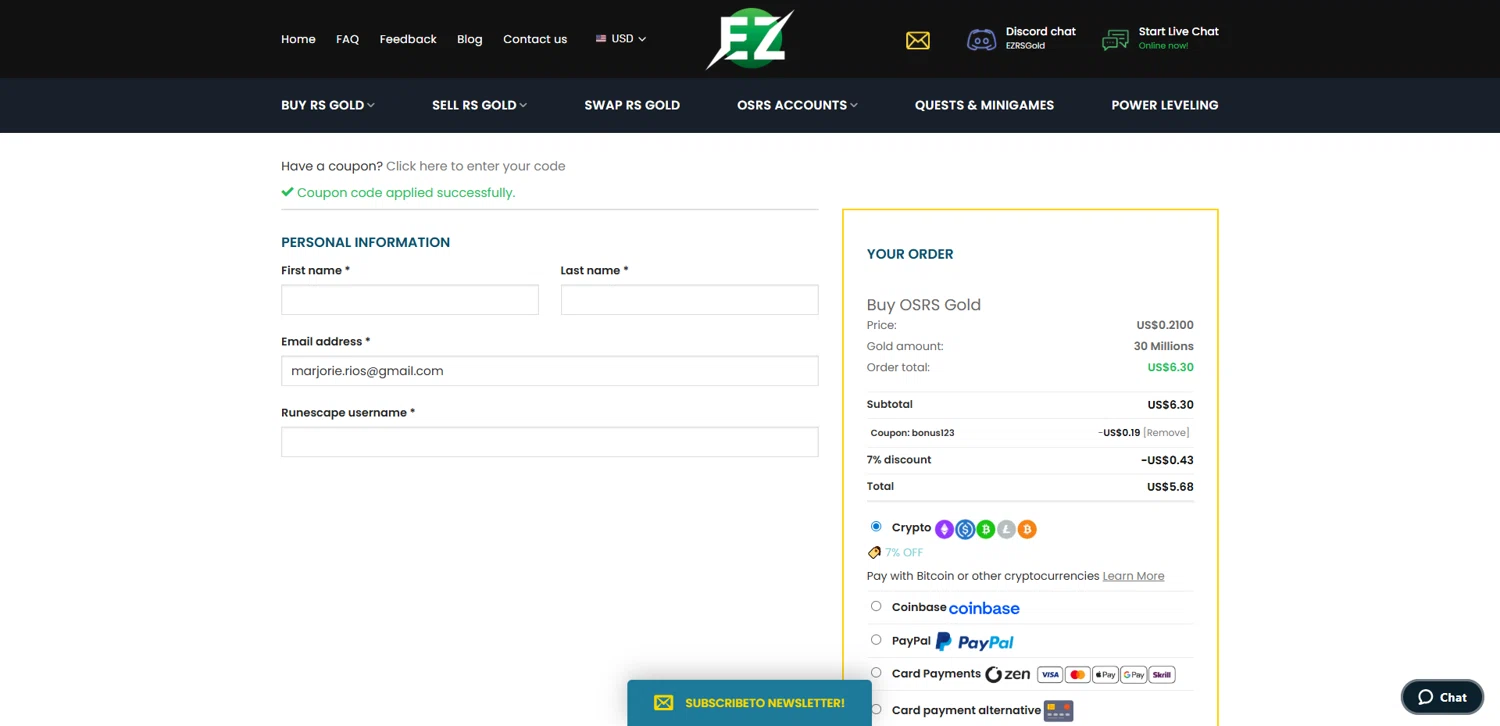The width and height of the screenshot is (1500, 726).
Task: Click the Google Pay icon
Action: (x=1133, y=675)
